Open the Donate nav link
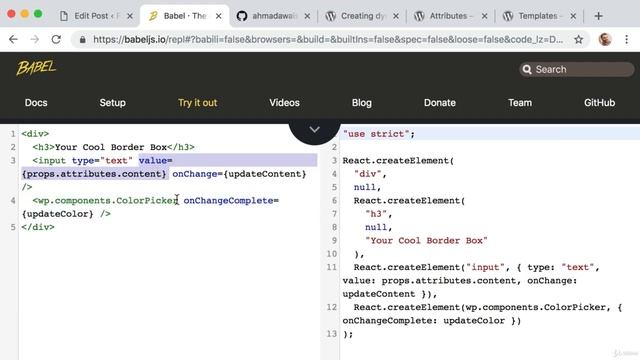640x360 pixels. coord(440,103)
